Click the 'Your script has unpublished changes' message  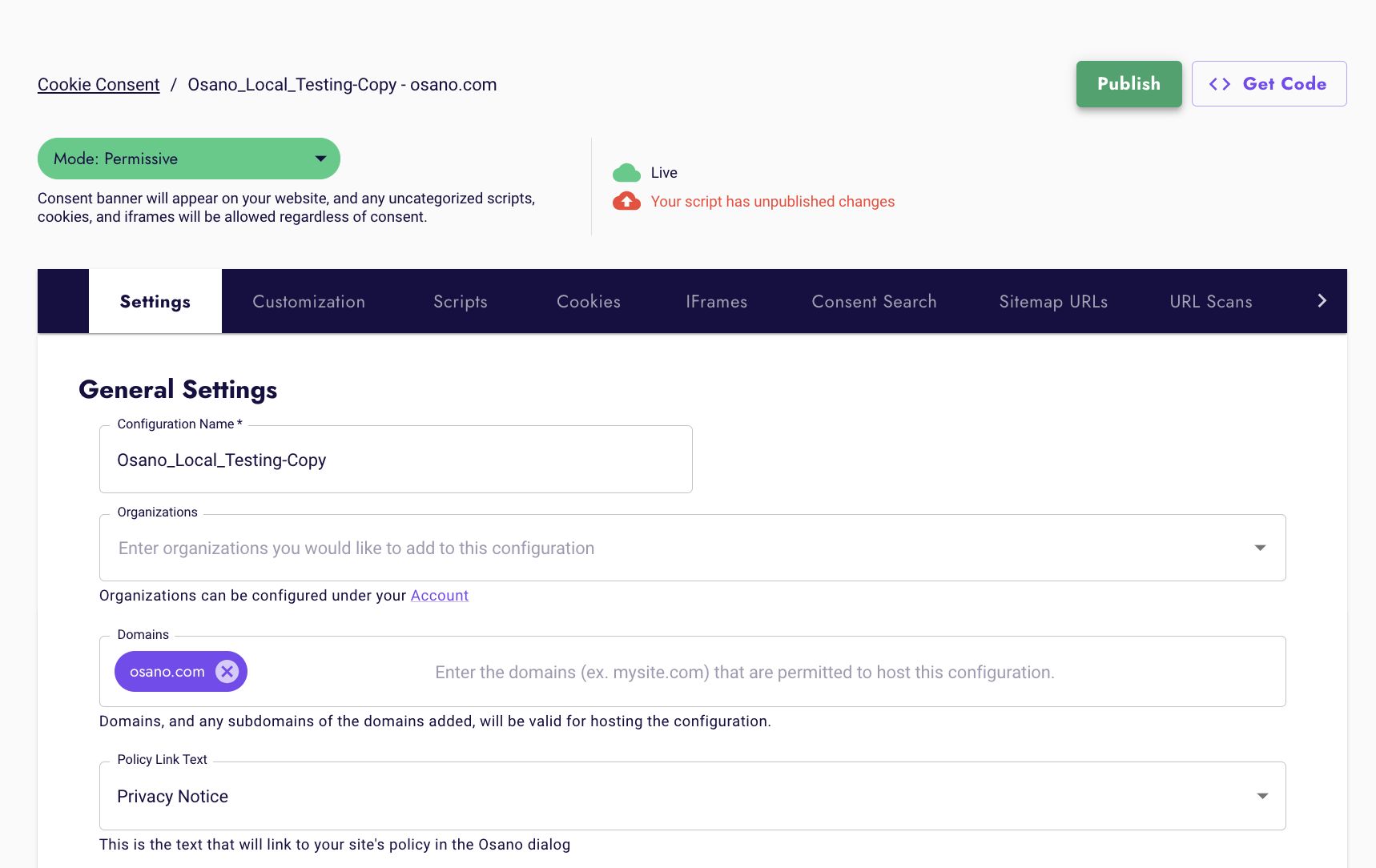coord(773,202)
